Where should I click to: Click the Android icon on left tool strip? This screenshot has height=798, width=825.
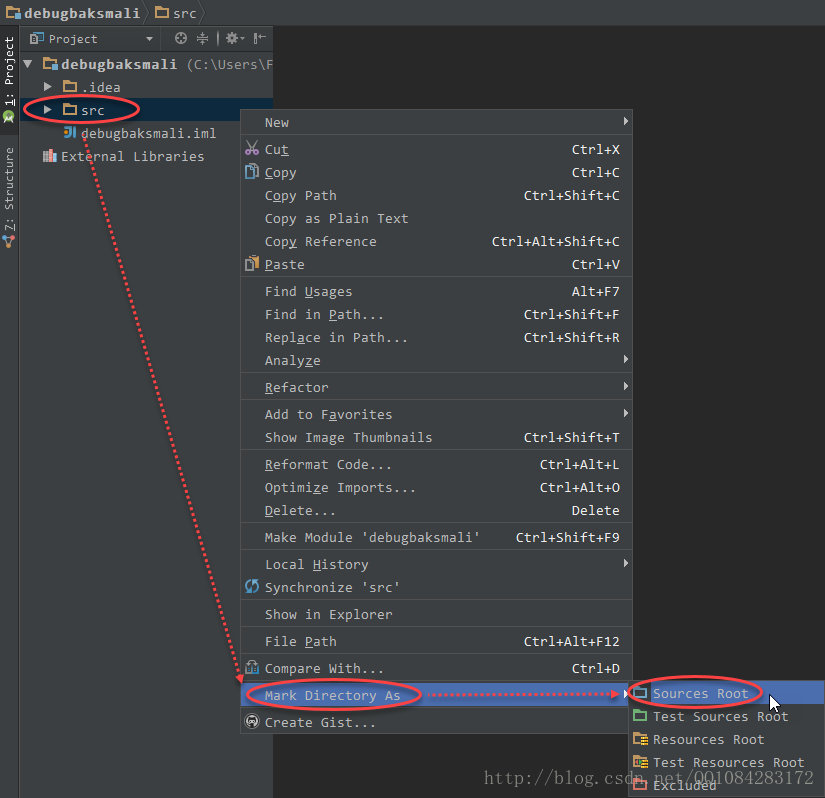click(x=8, y=116)
